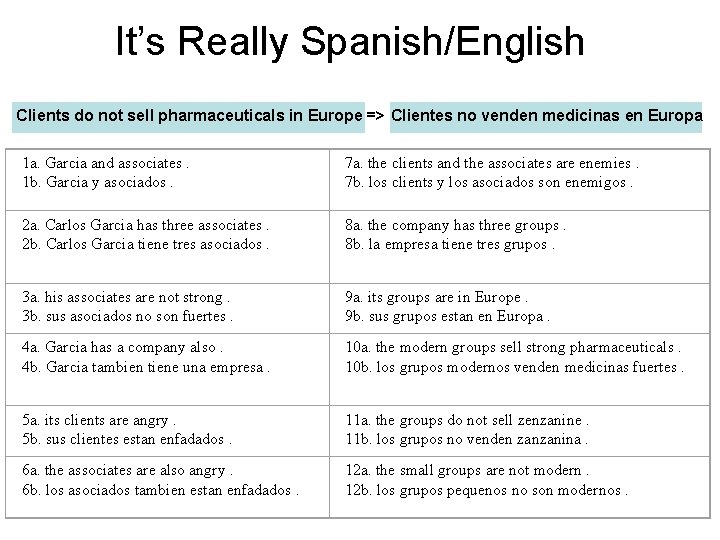720x540 pixels.
Task: Click the cell about modern groups selling strong pharmaceuticals
Action: click(x=518, y=358)
